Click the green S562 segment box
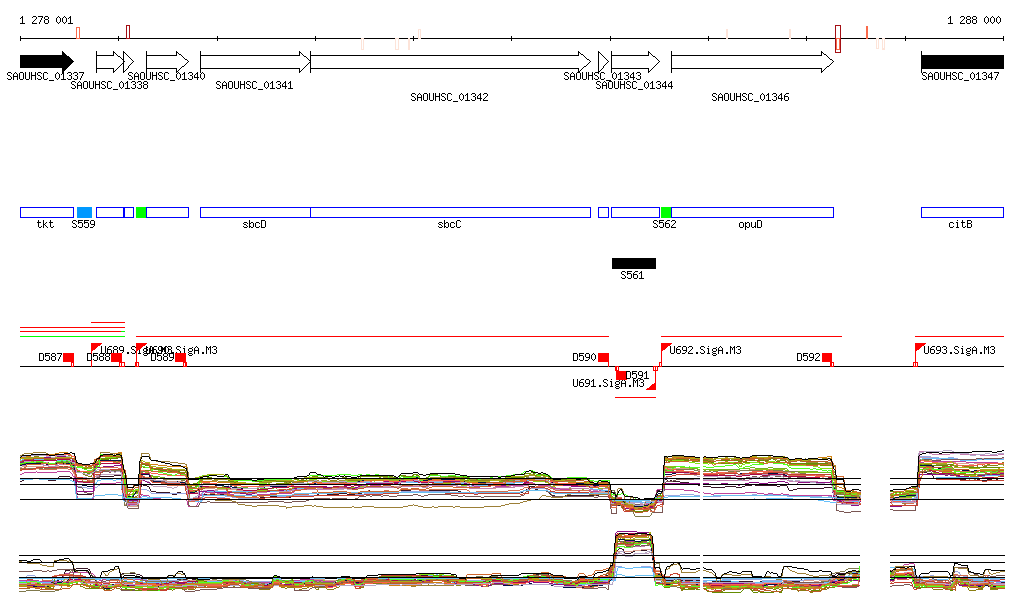The height and width of the screenshot is (611, 1024). tap(666, 213)
